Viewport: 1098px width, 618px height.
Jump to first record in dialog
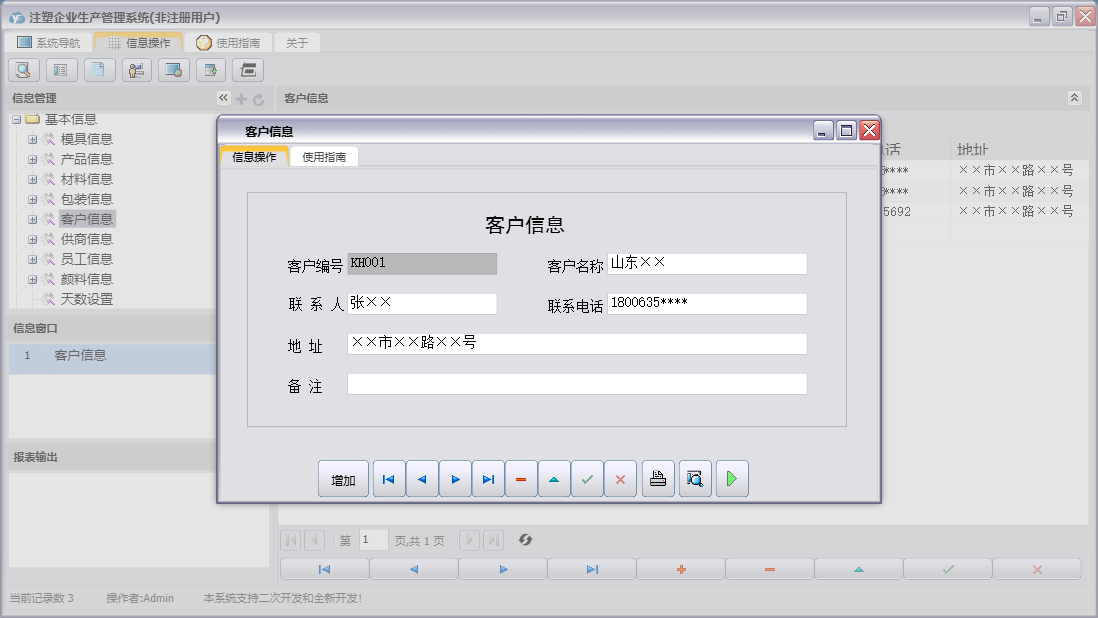pos(388,479)
